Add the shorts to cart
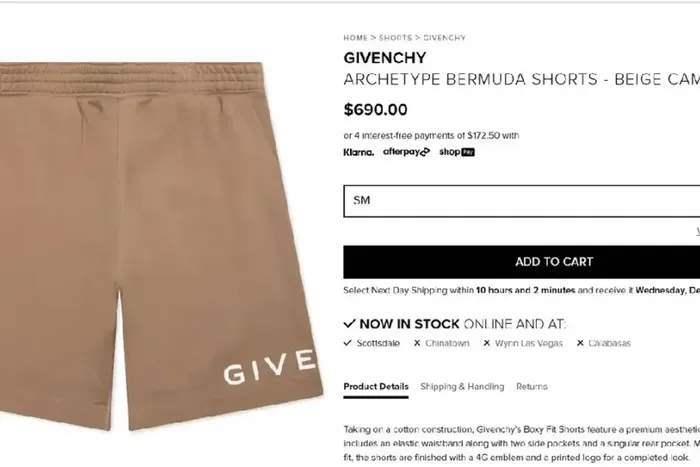Image resolution: width=700 pixels, height=467 pixels. pyautogui.click(x=521, y=262)
